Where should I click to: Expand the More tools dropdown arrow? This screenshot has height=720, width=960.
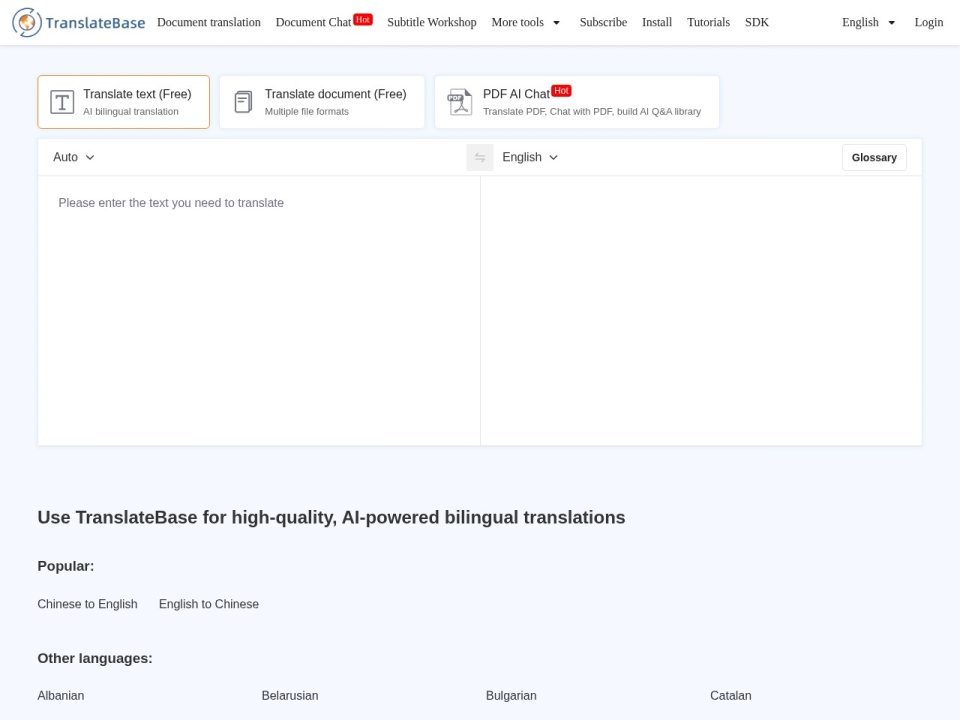point(556,23)
